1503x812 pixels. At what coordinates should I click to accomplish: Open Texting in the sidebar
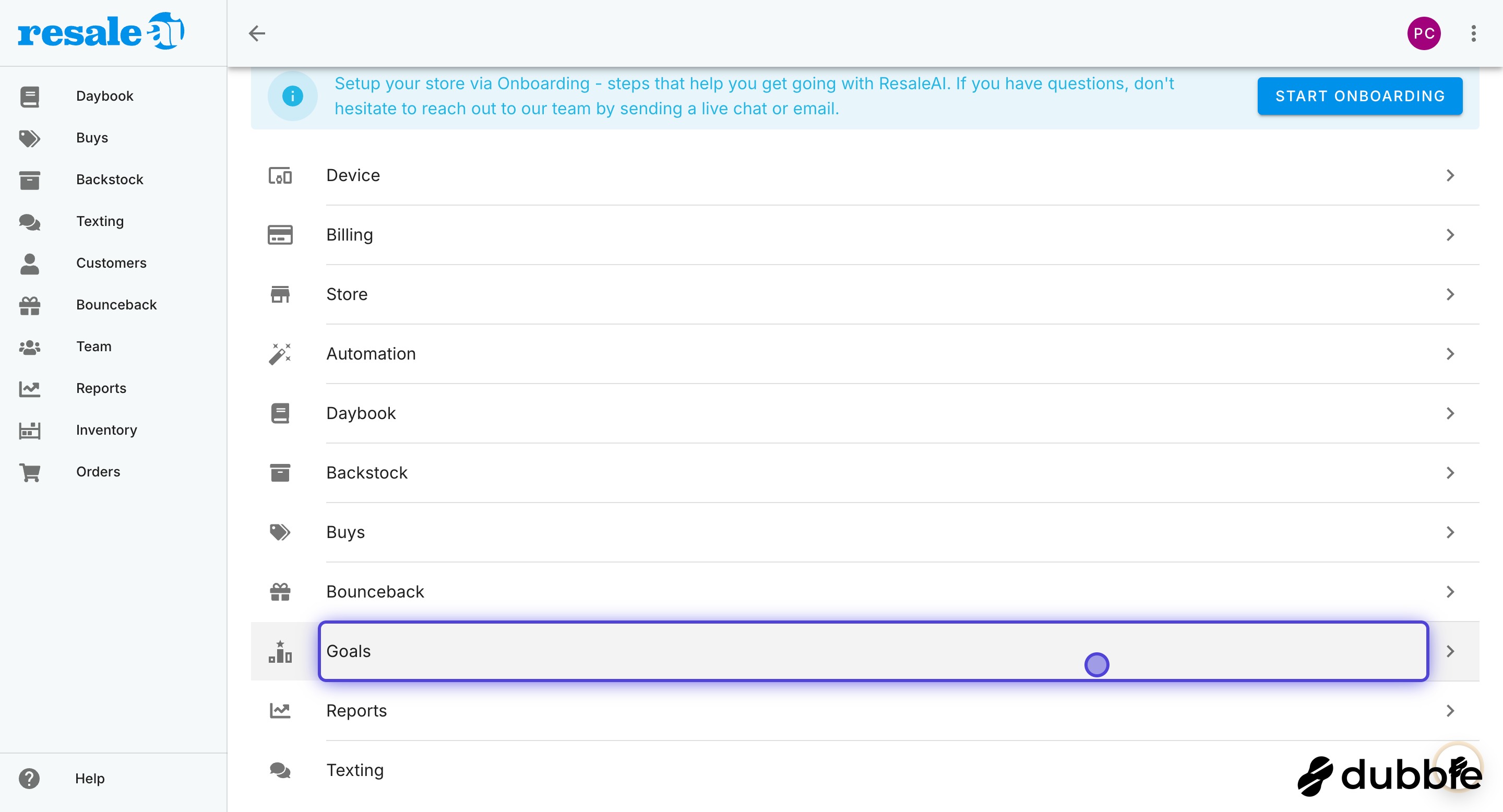(x=113, y=222)
